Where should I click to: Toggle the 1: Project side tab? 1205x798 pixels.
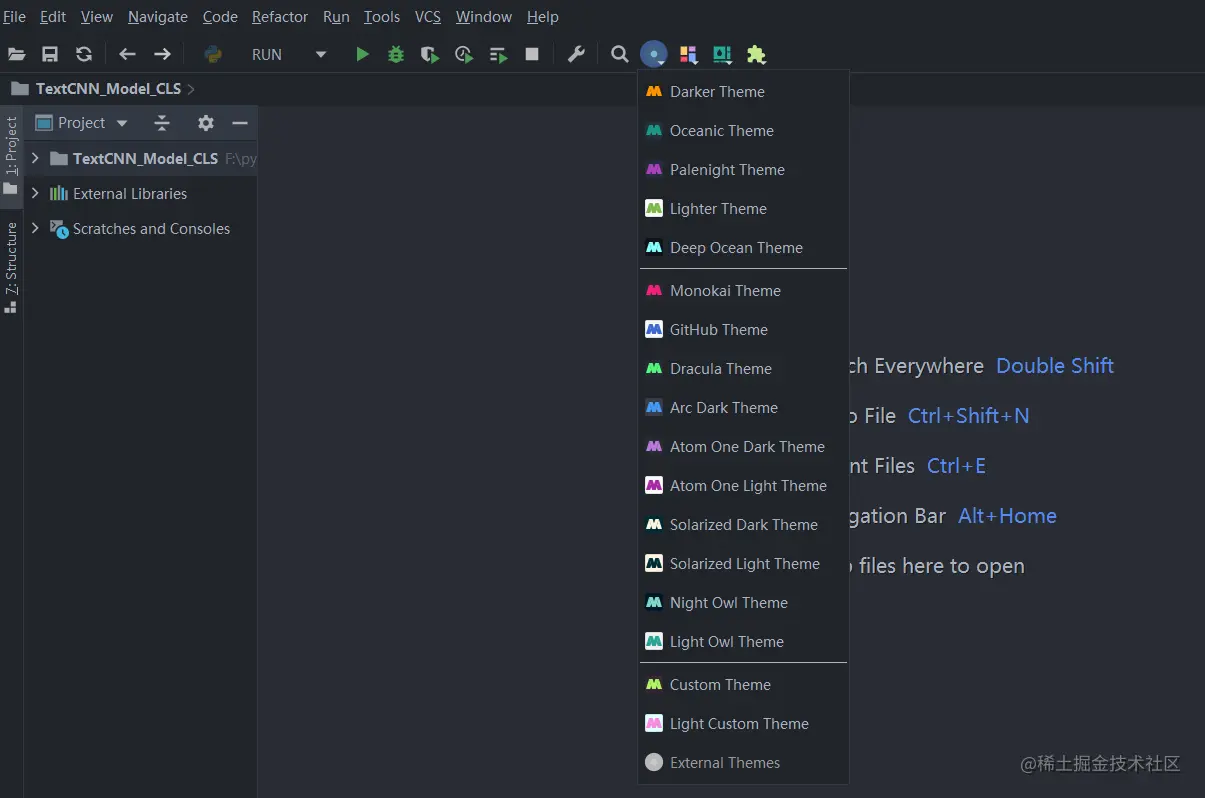pos(11,156)
